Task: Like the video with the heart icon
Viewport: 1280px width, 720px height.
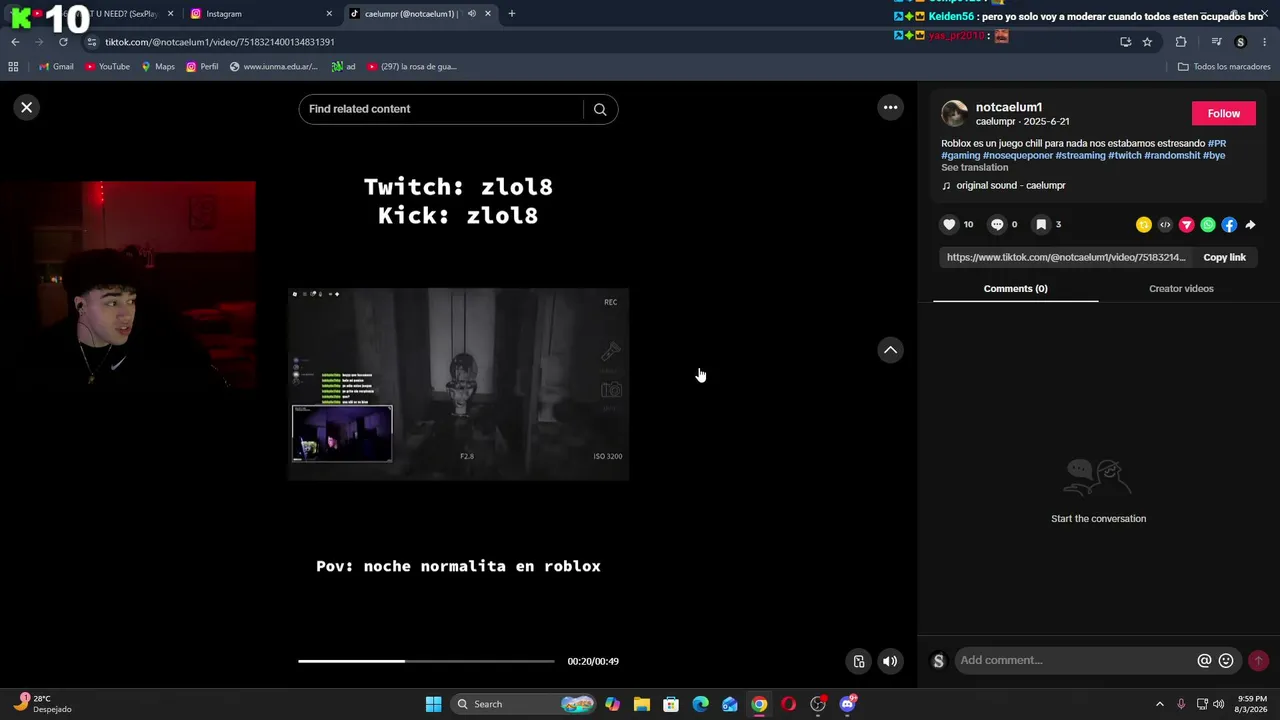Action: (x=949, y=224)
